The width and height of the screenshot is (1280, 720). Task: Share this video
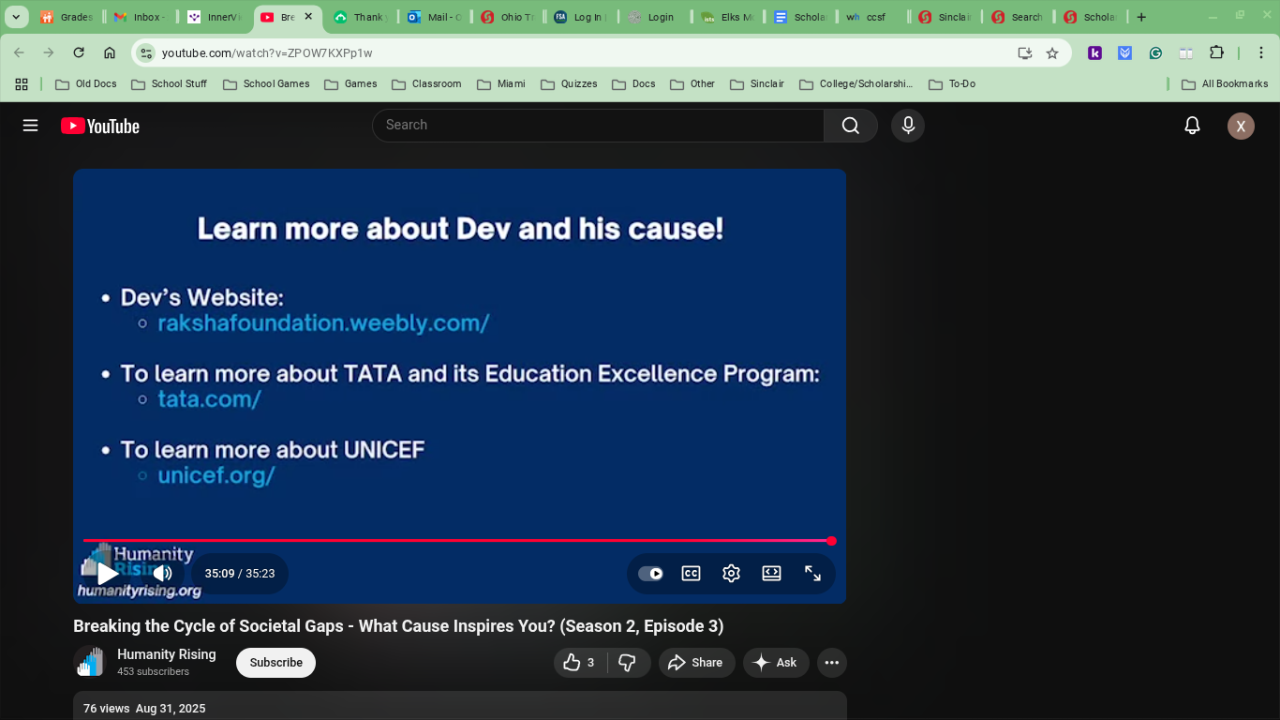point(696,663)
